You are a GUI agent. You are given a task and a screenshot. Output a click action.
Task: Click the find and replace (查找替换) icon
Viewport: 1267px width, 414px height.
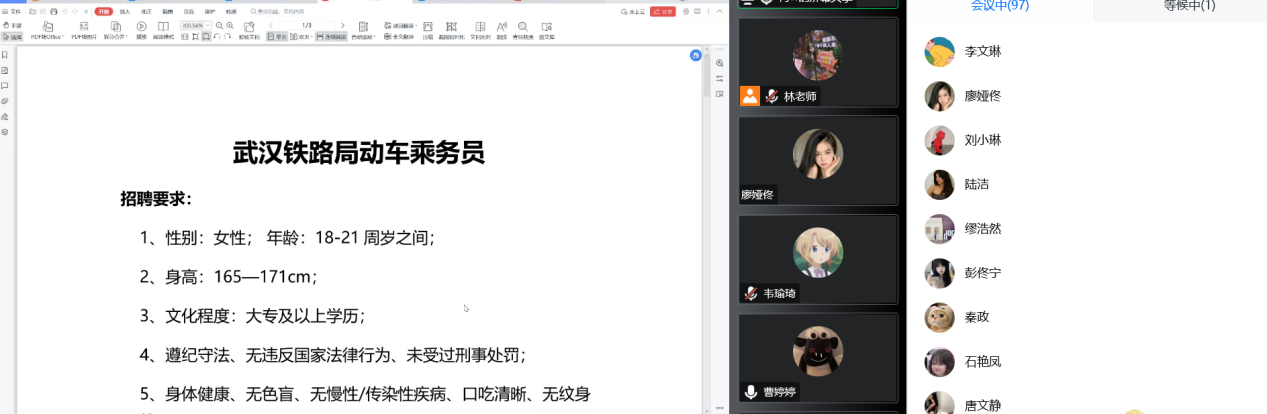point(522,26)
